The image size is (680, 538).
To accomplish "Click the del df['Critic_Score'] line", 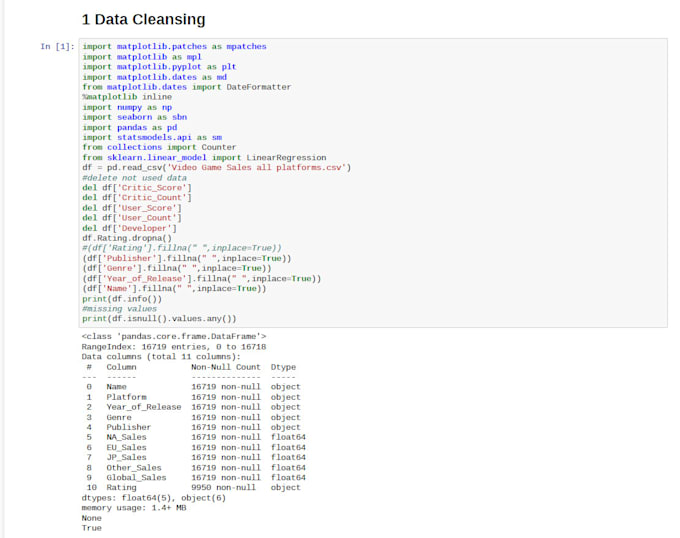I will (x=137, y=188).
